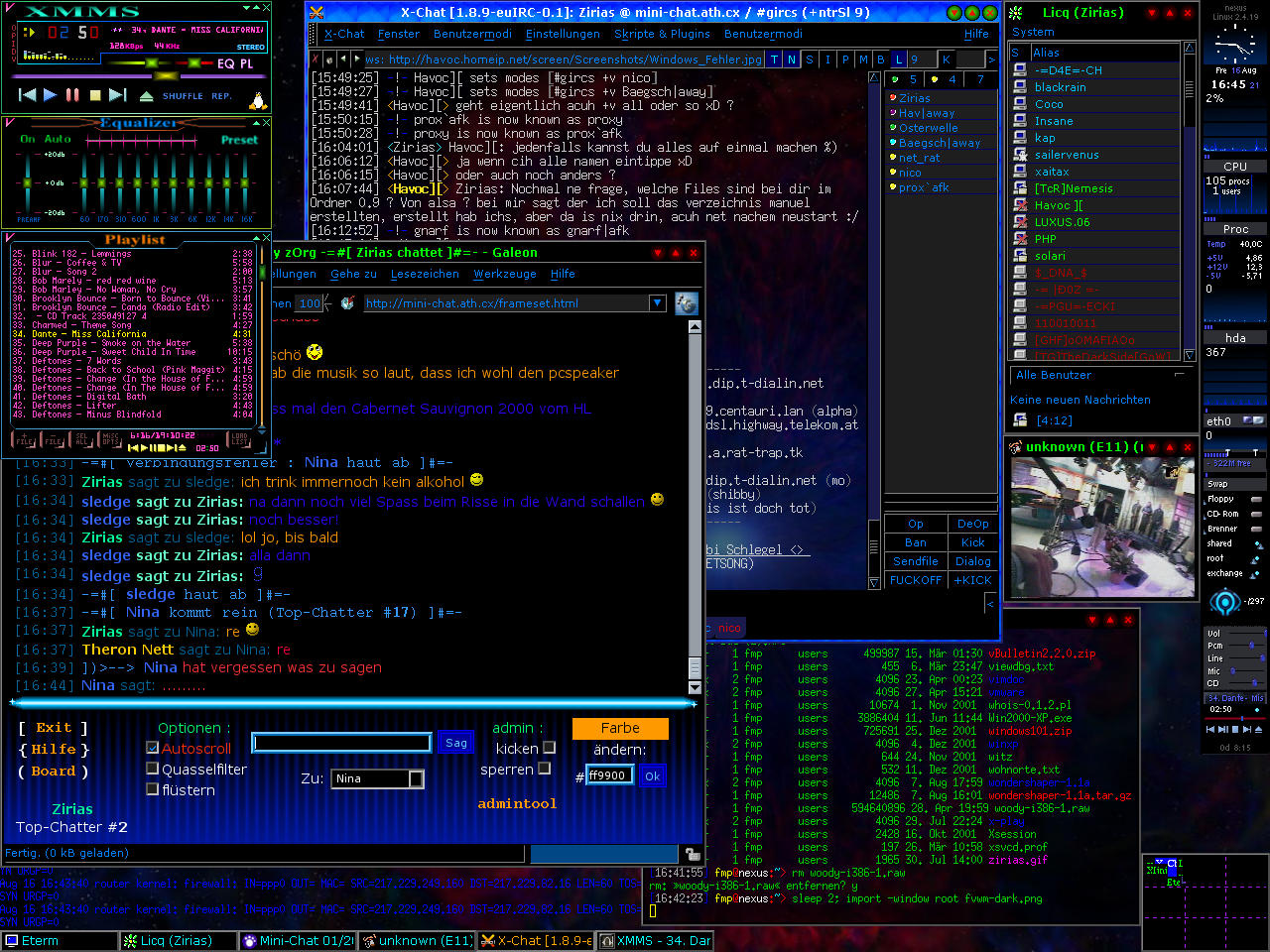Open Galeon URL history dropdown
Viewport: 1270px width, 952px height.
[657, 302]
